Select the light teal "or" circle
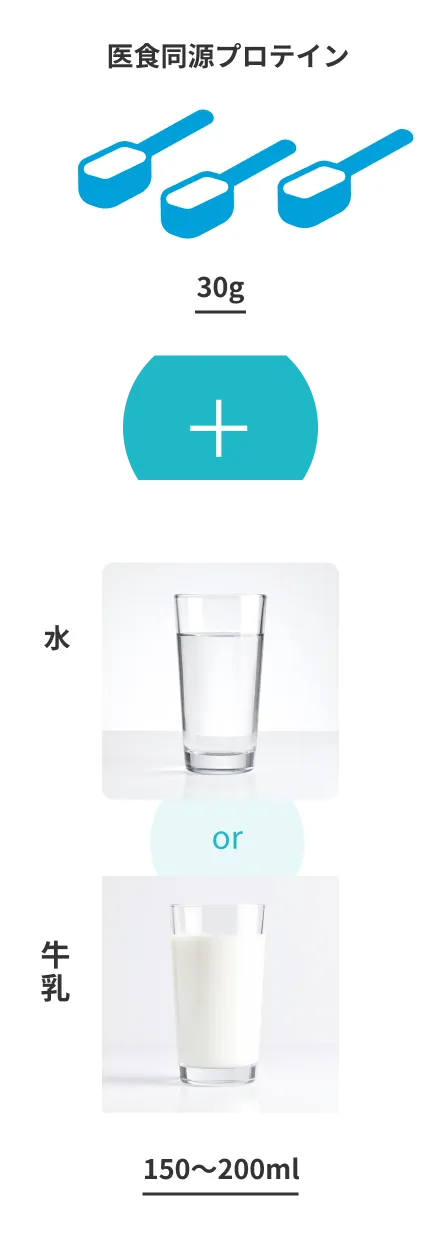441x1241 pixels. click(x=227, y=838)
